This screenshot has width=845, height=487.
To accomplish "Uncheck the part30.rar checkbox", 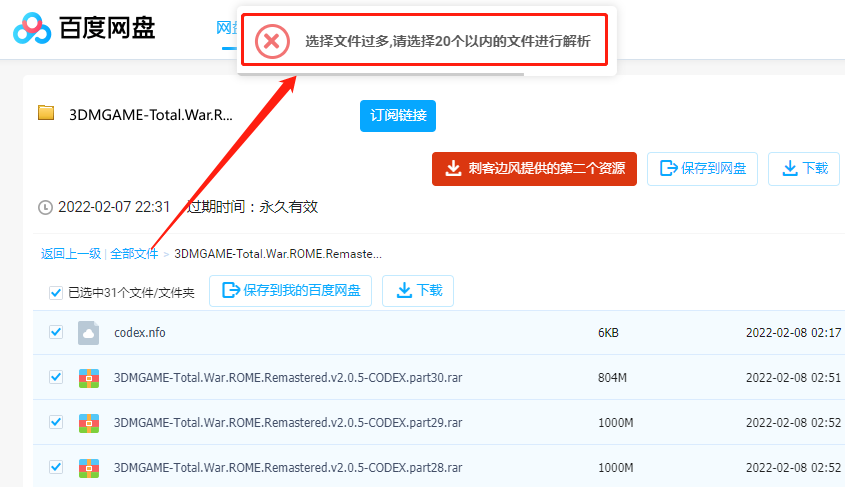I will coord(56,377).
